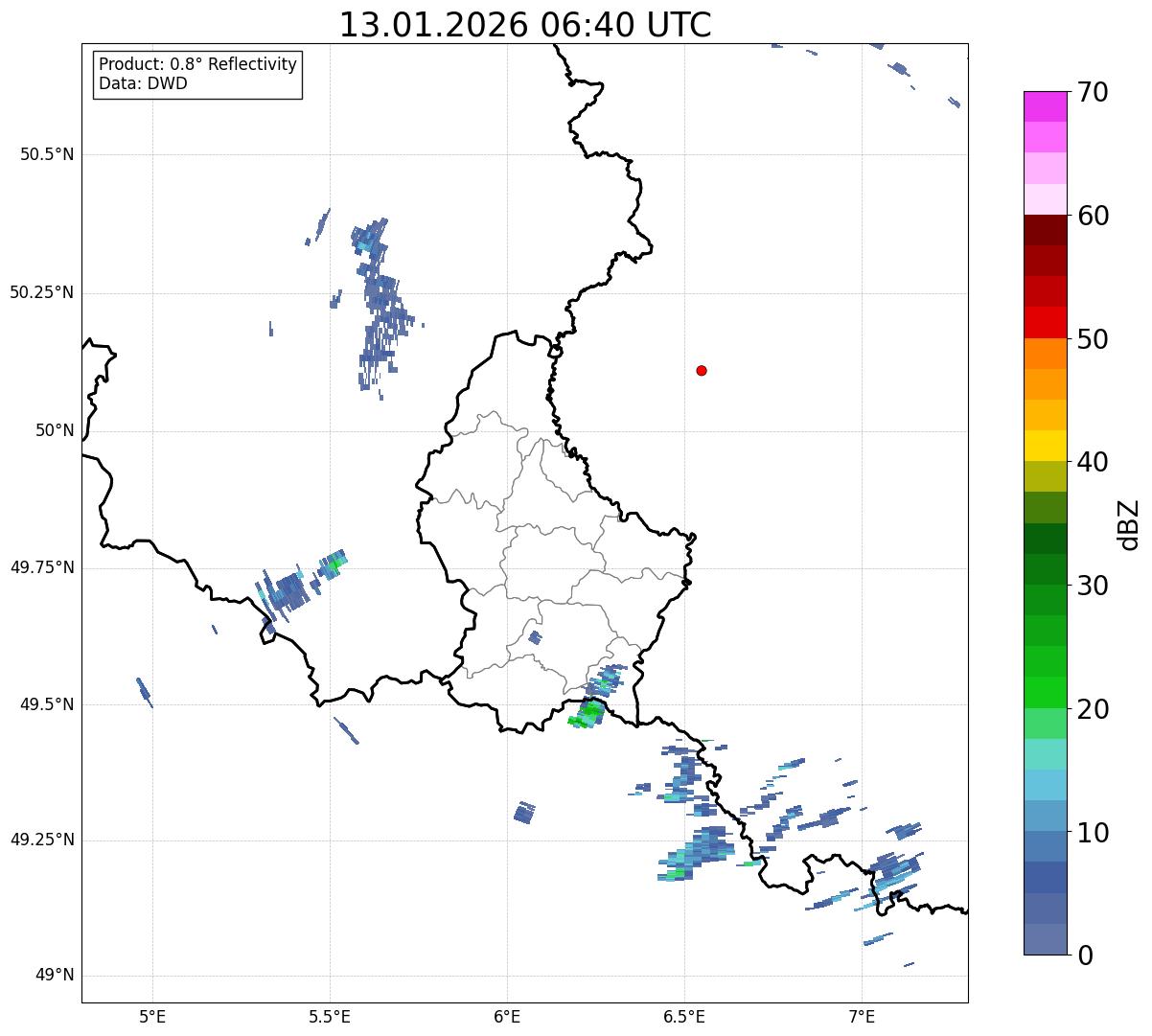
Task: Click the 'Product: 0.8° Reflectivity' label
Action: tap(198, 64)
